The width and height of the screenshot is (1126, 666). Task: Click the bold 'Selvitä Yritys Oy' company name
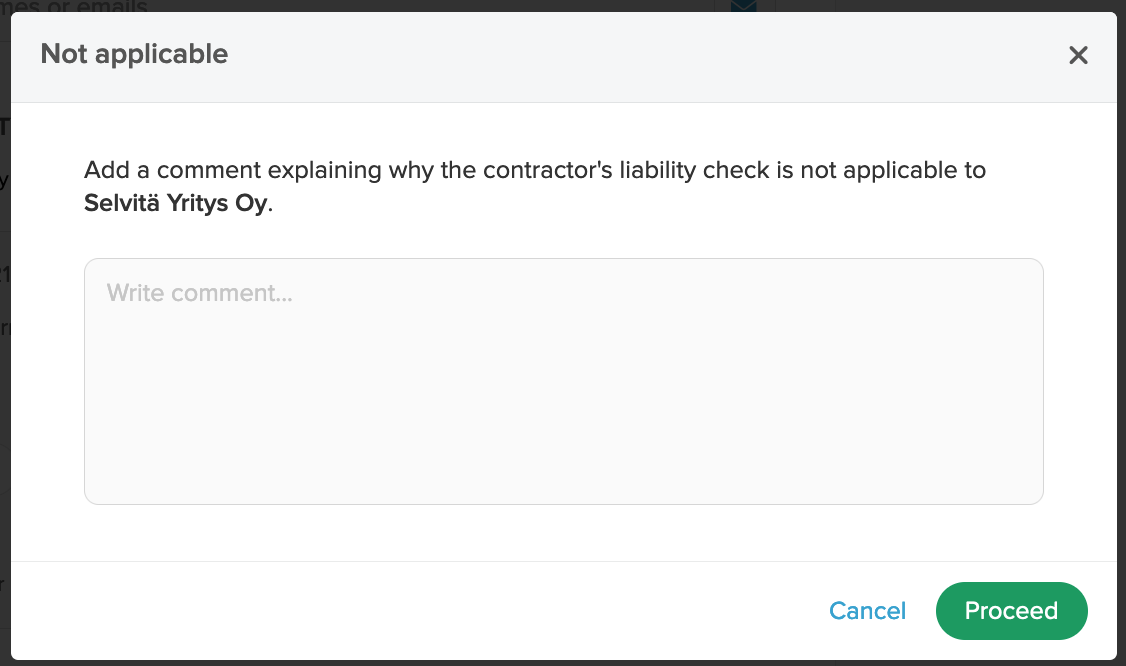tap(176, 203)
